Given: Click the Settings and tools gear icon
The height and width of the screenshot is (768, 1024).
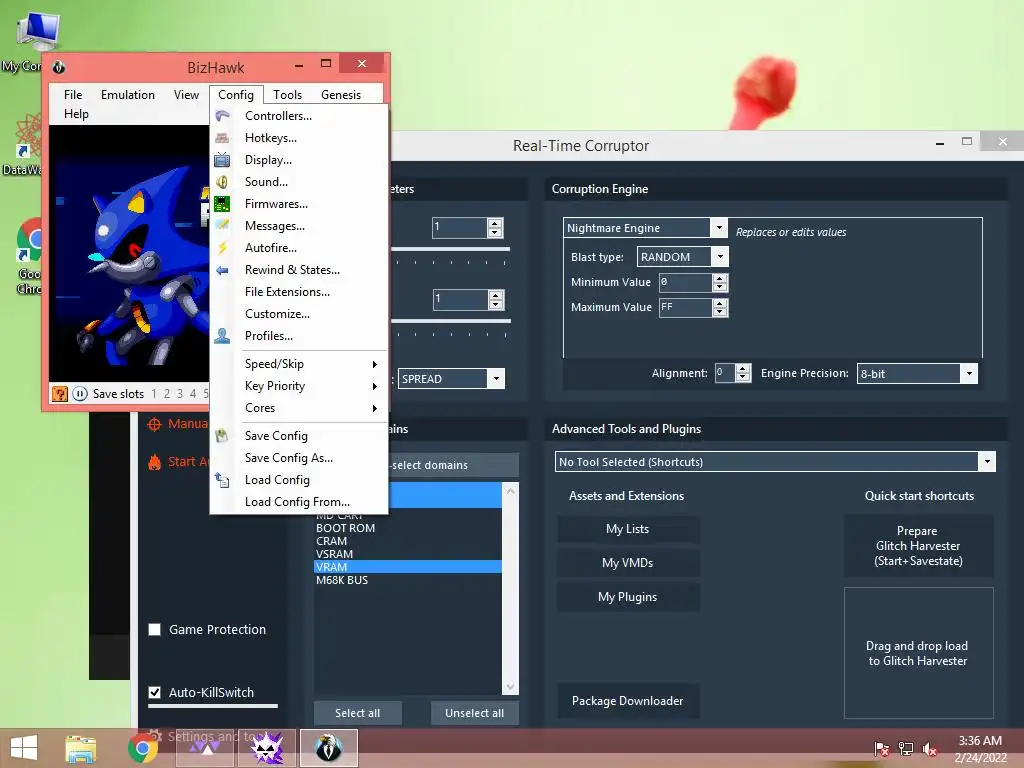Looking at the screenshot, I should [155, 736].
